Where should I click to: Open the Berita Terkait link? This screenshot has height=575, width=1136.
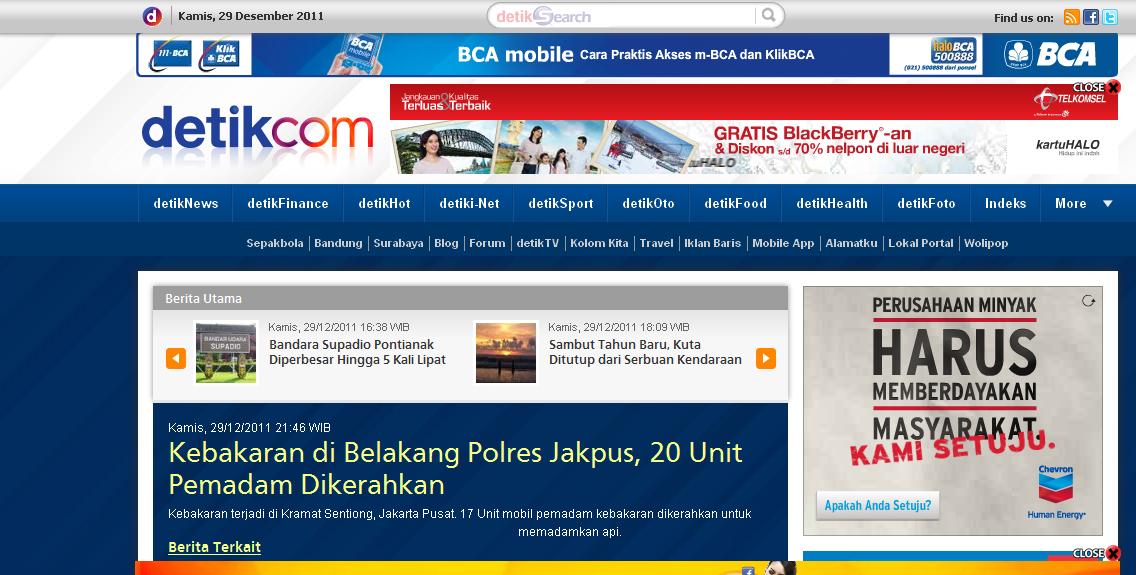[x=214, y=547]
